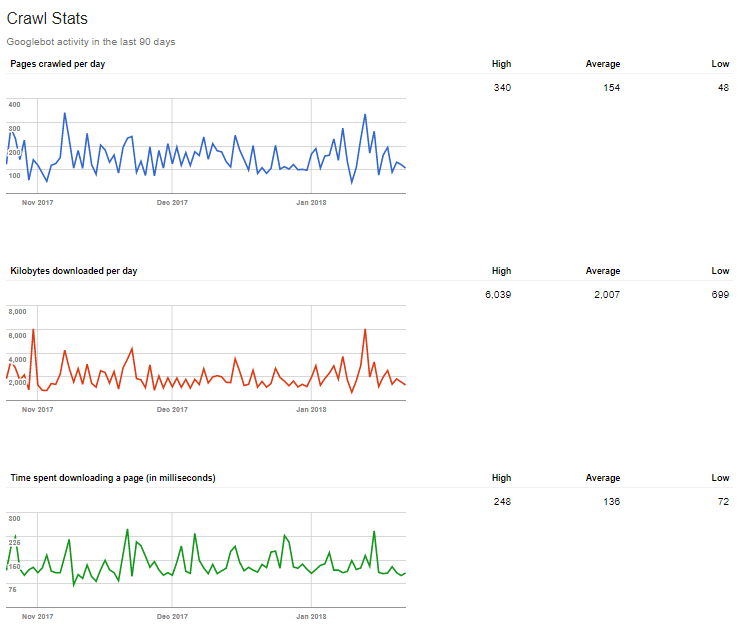Click 'Time spent downloading a page' title
The width and height of the screenshot is (742, 639).
[x=113, y=478]
